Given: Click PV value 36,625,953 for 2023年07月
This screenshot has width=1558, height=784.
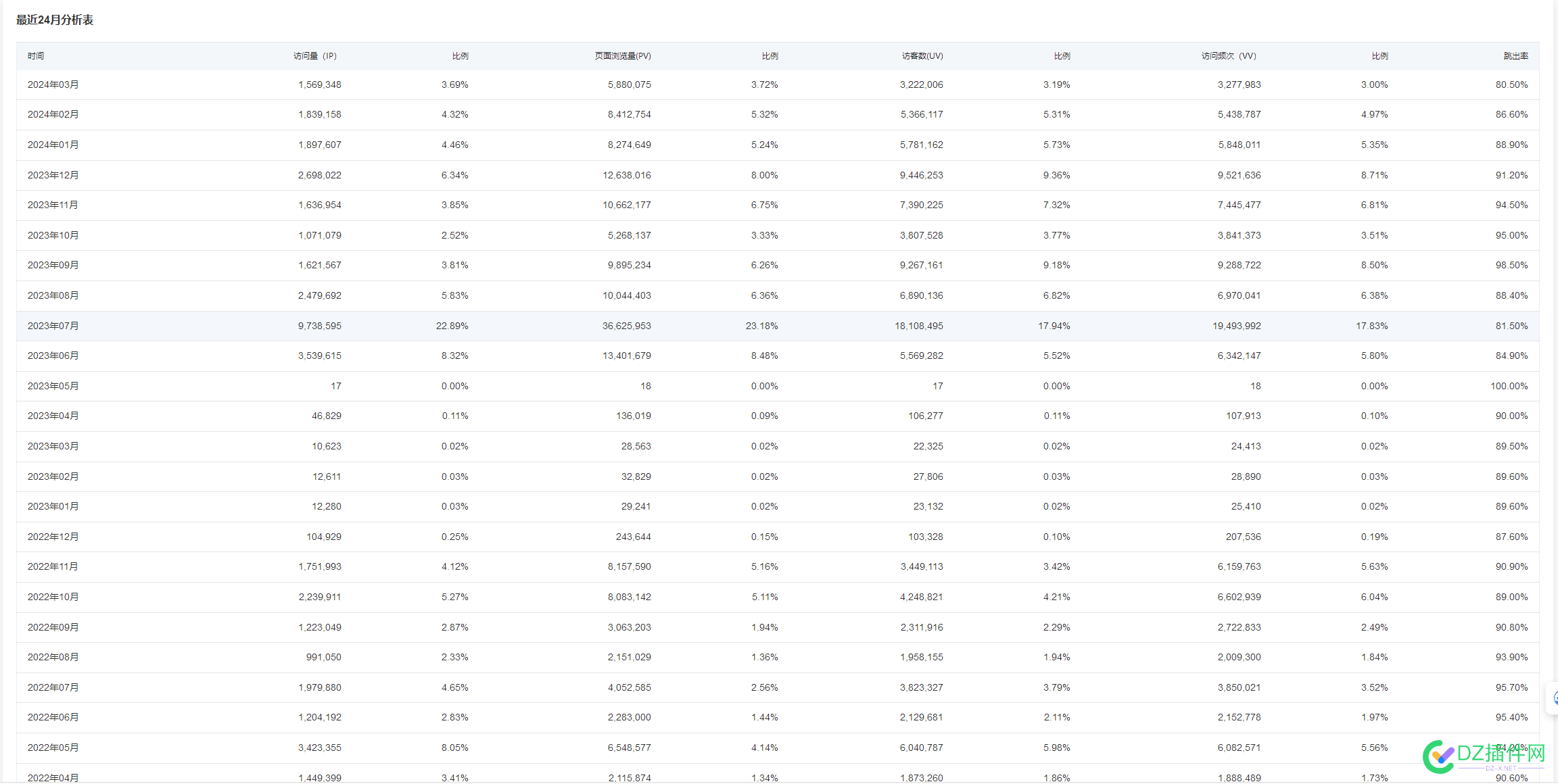Looking at the screenshot, I should [627, 326].
